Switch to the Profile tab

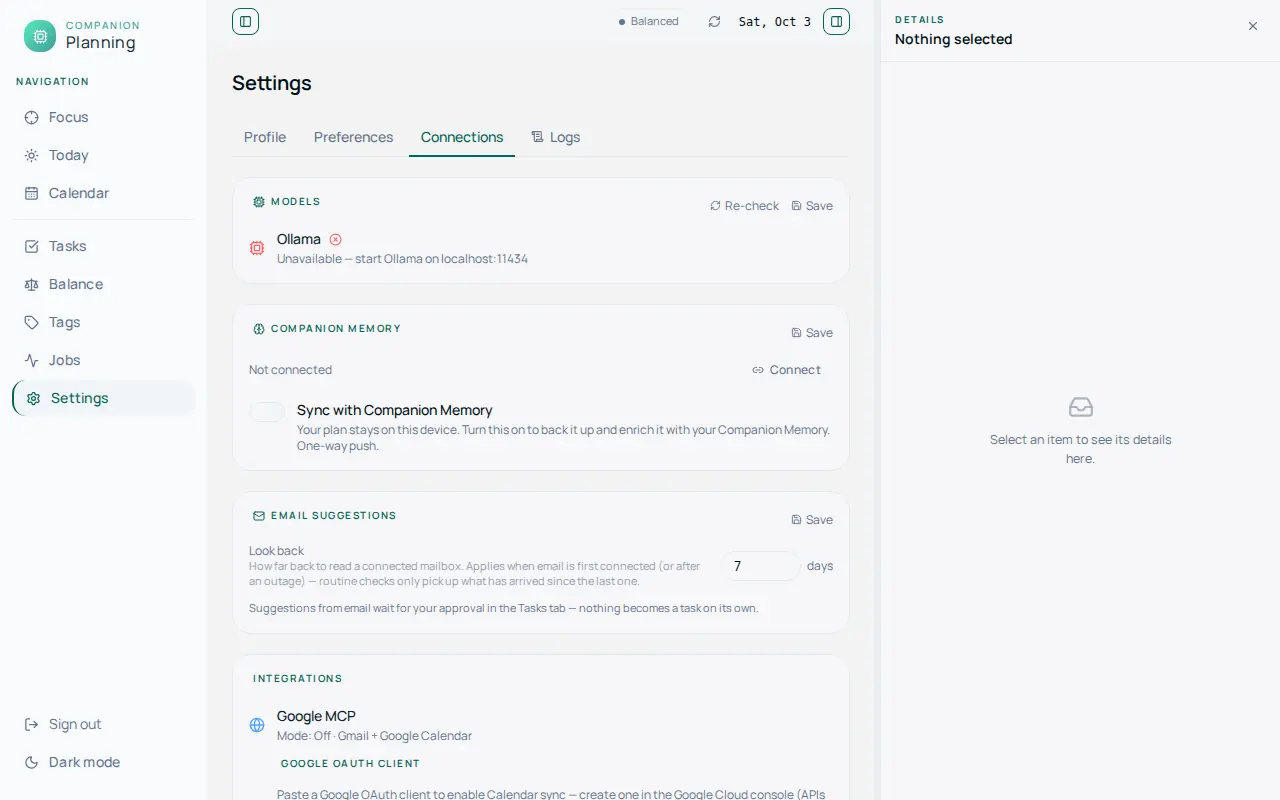click(x=265, y=137)
